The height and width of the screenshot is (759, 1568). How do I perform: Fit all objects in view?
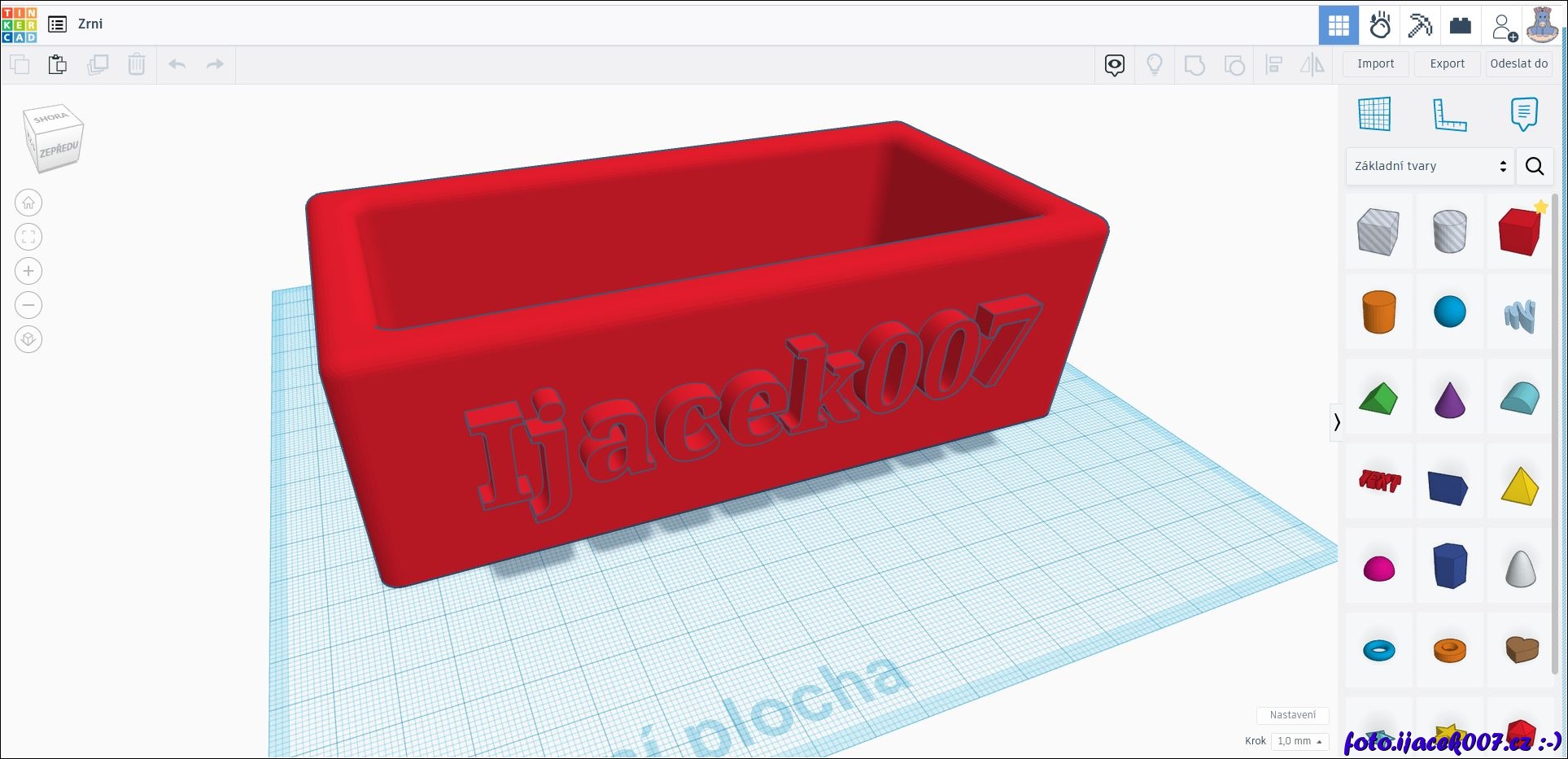point(28,237)
